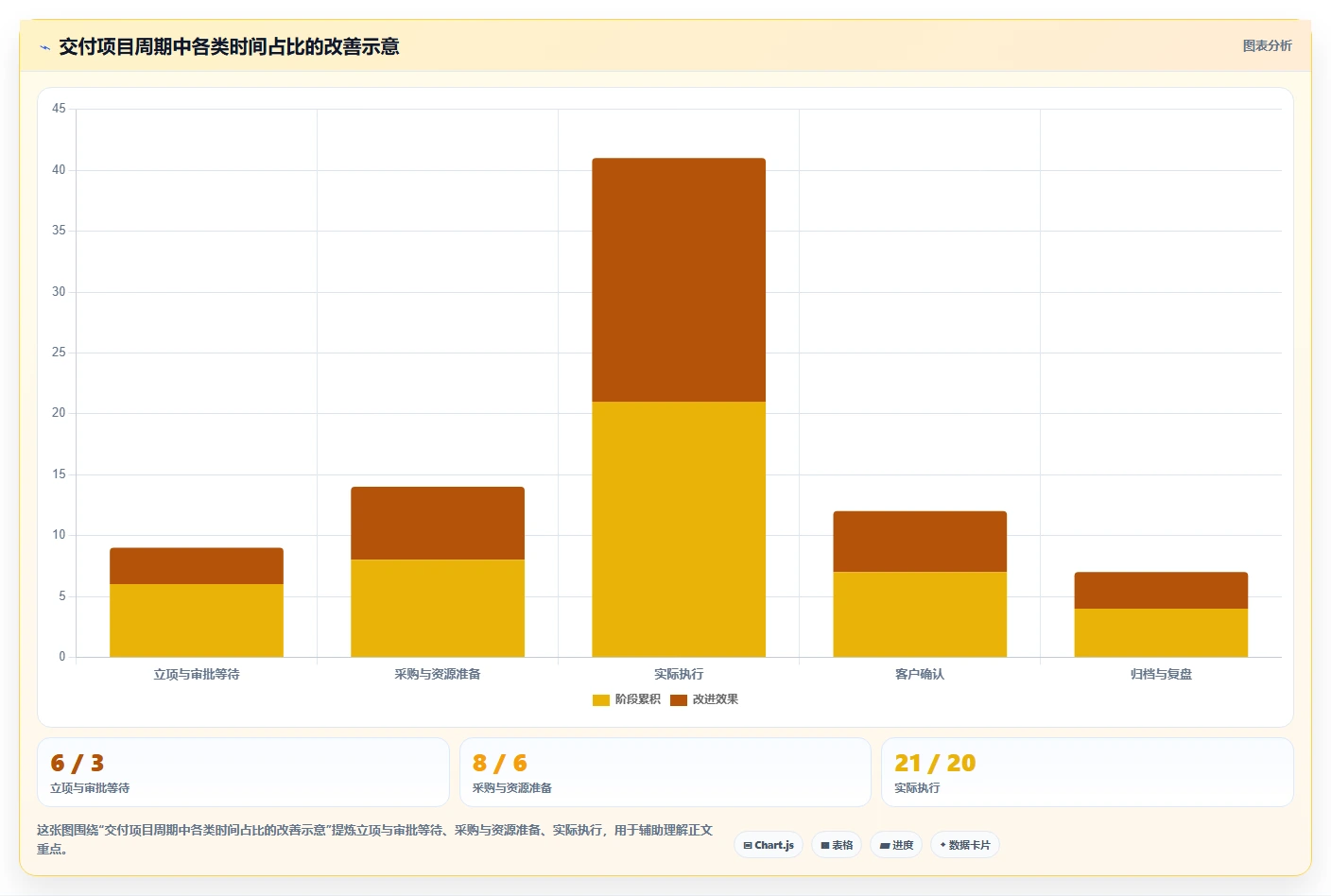Toggle the 改进效果 legend item
Screen dimensions: 1331x896
[x=704, y=699]
